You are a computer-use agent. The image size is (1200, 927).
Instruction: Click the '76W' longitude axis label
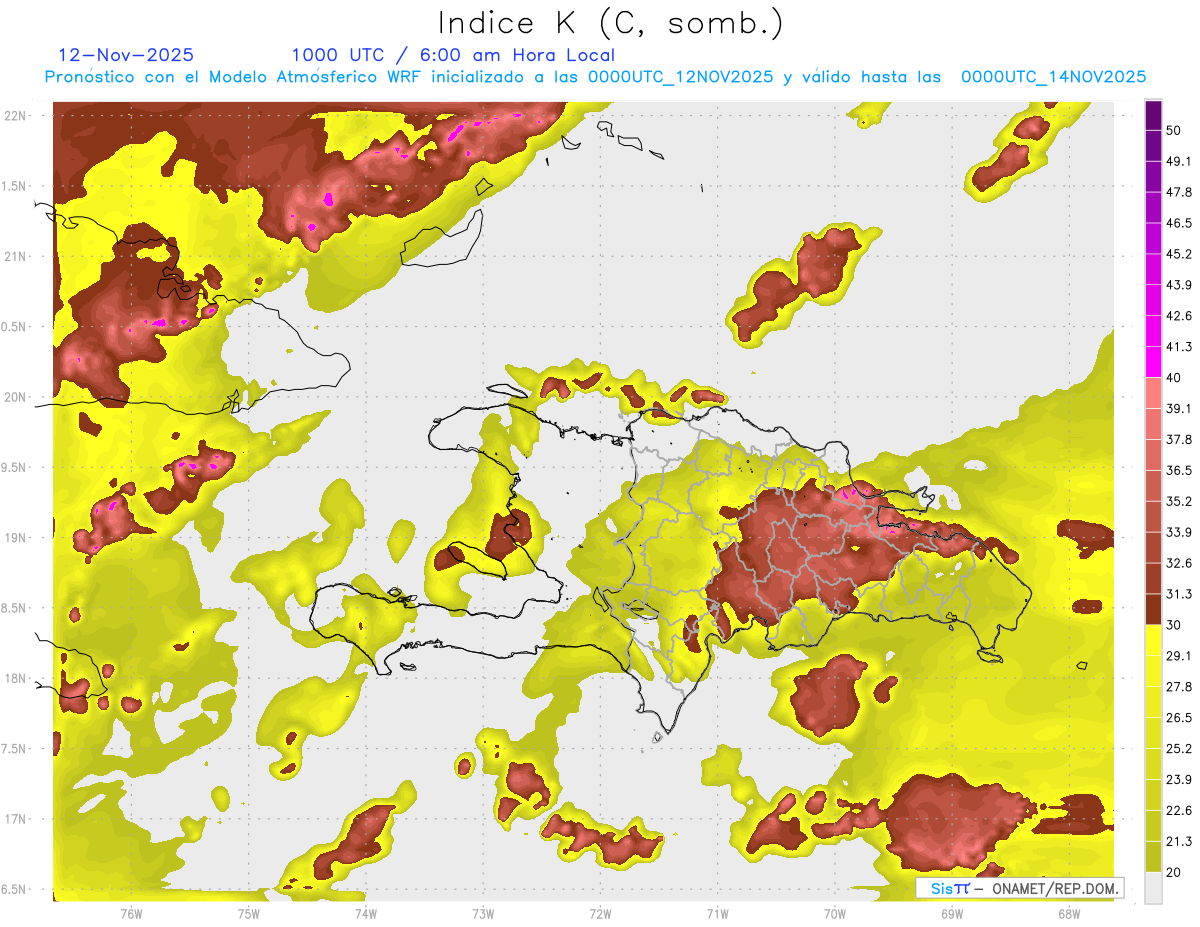[x=131, y=913]
